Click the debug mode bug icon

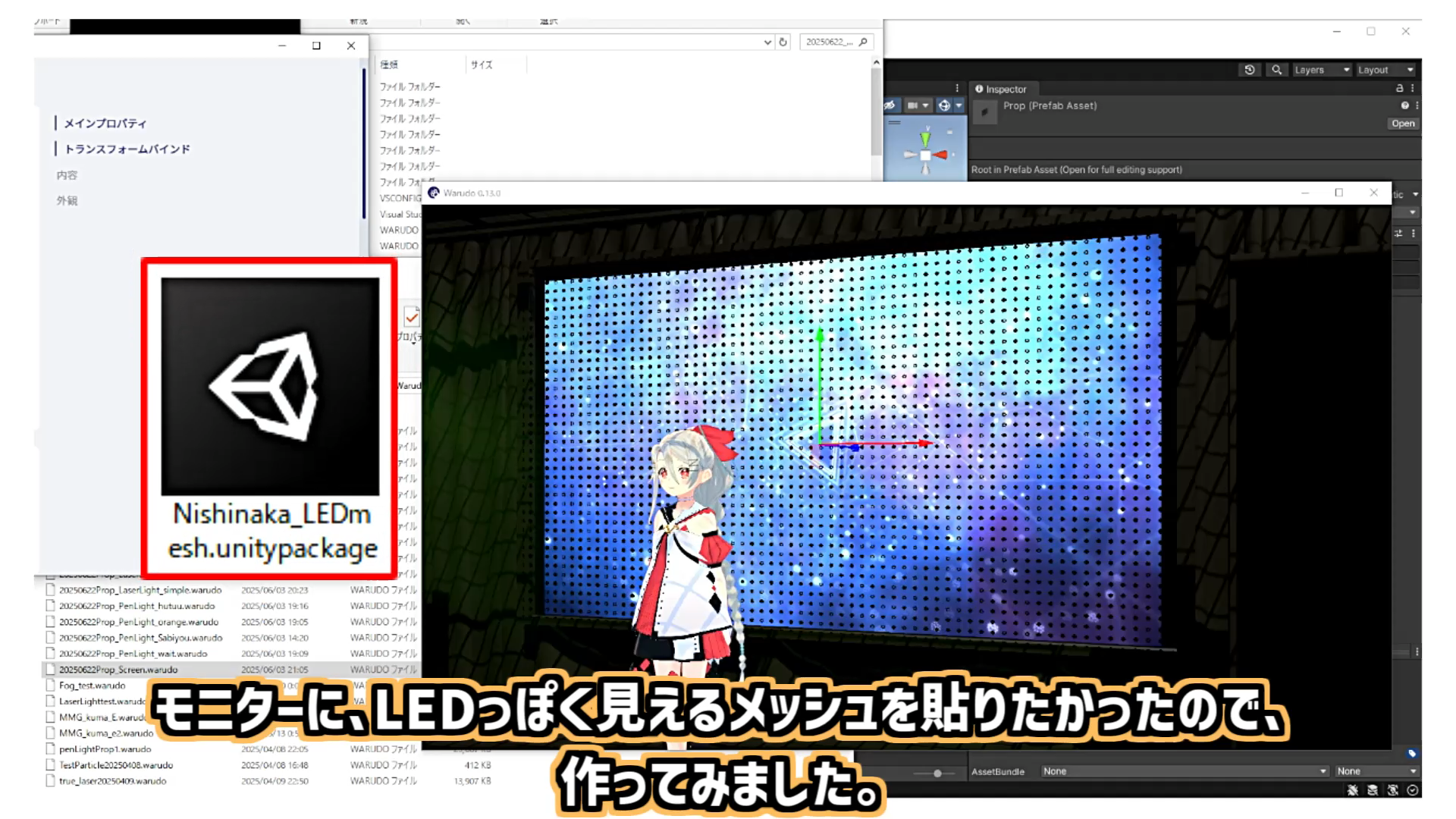(x=1353, y=790)
